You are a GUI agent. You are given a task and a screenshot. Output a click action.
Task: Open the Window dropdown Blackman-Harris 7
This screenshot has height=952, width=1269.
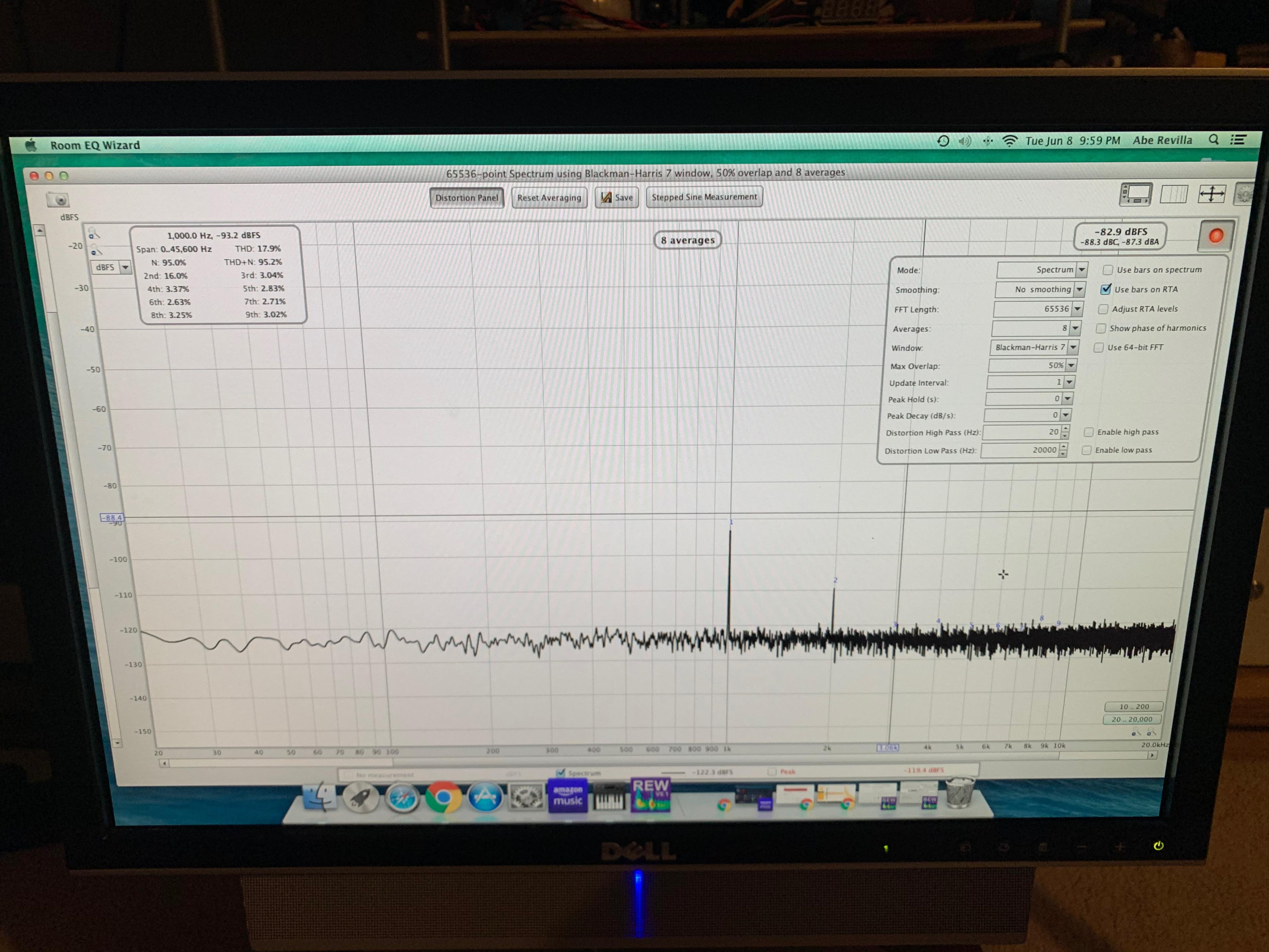tap(1035, 347)
